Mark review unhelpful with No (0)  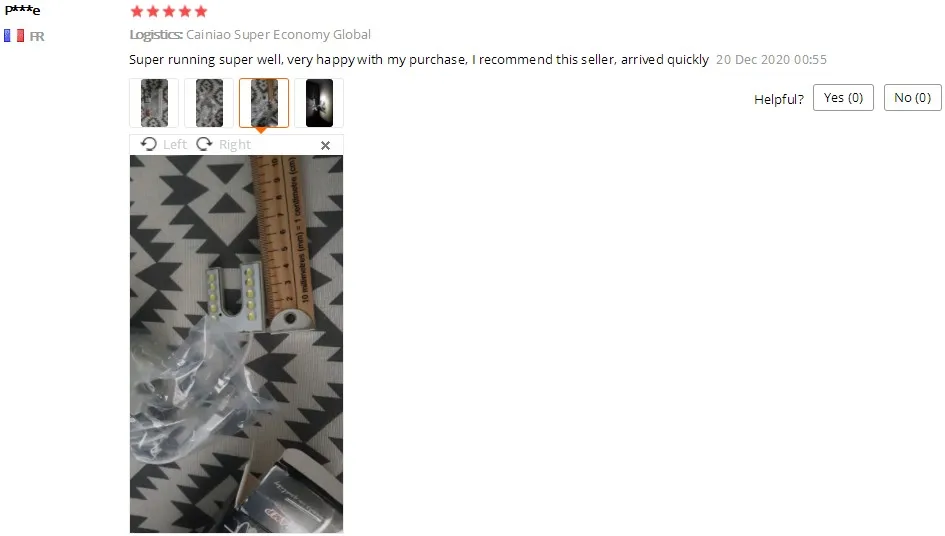click(912, 98)
